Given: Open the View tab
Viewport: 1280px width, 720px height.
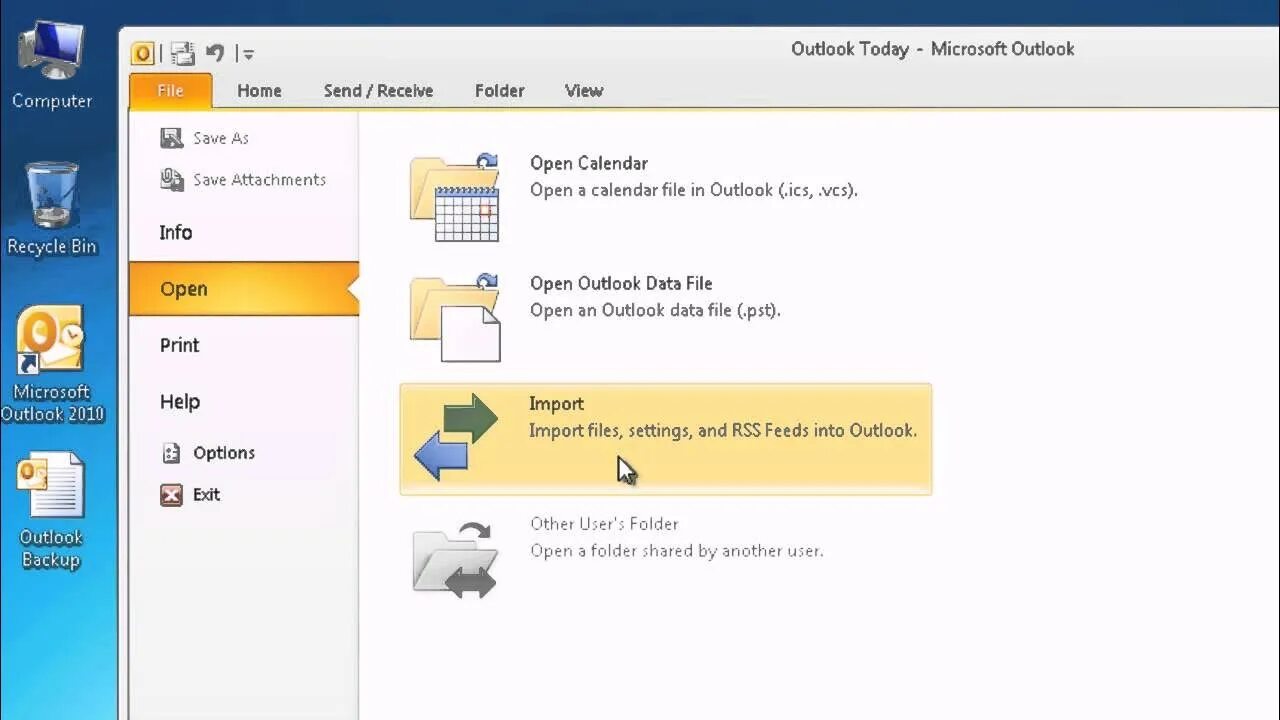Looking at the screenshot, I should pos(584,90).
